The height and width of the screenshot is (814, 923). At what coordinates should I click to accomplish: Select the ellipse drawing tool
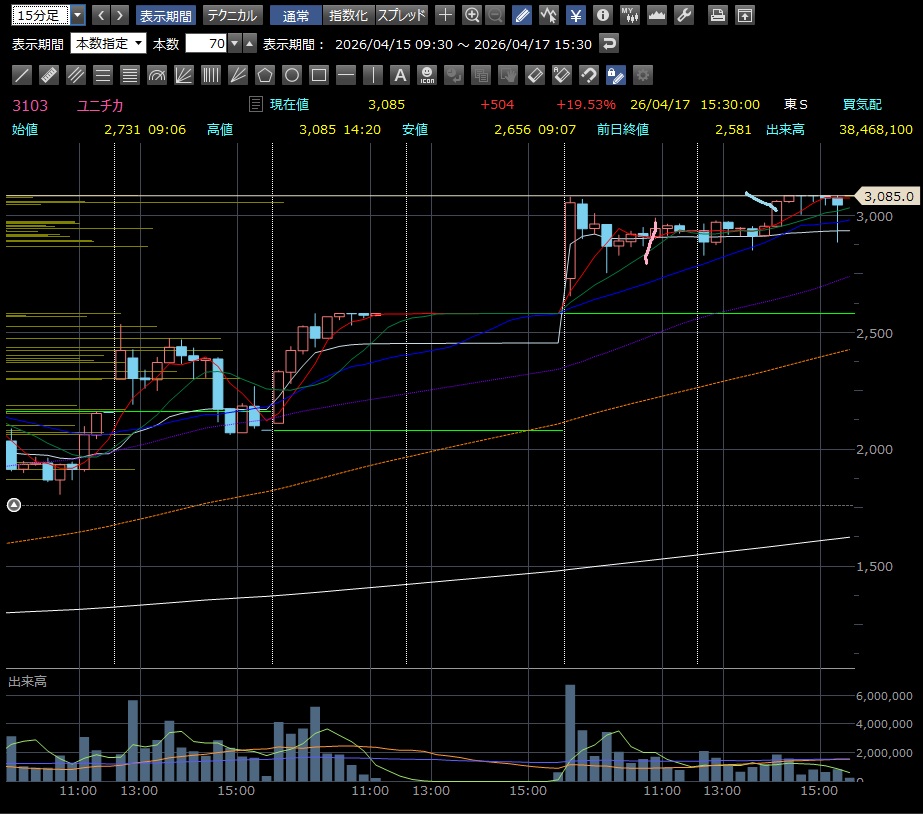292,75
